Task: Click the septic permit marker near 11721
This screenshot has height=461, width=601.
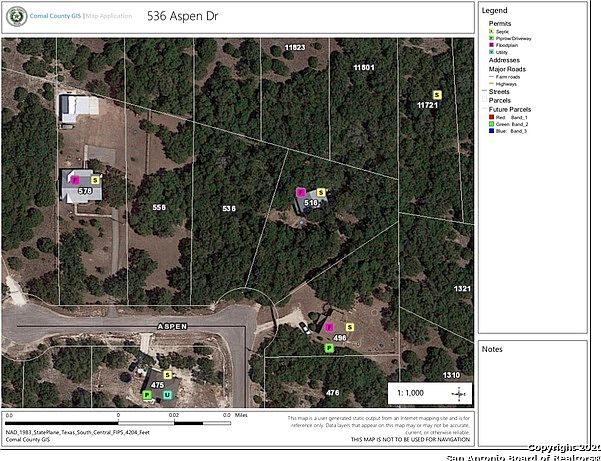Action: 437,95
